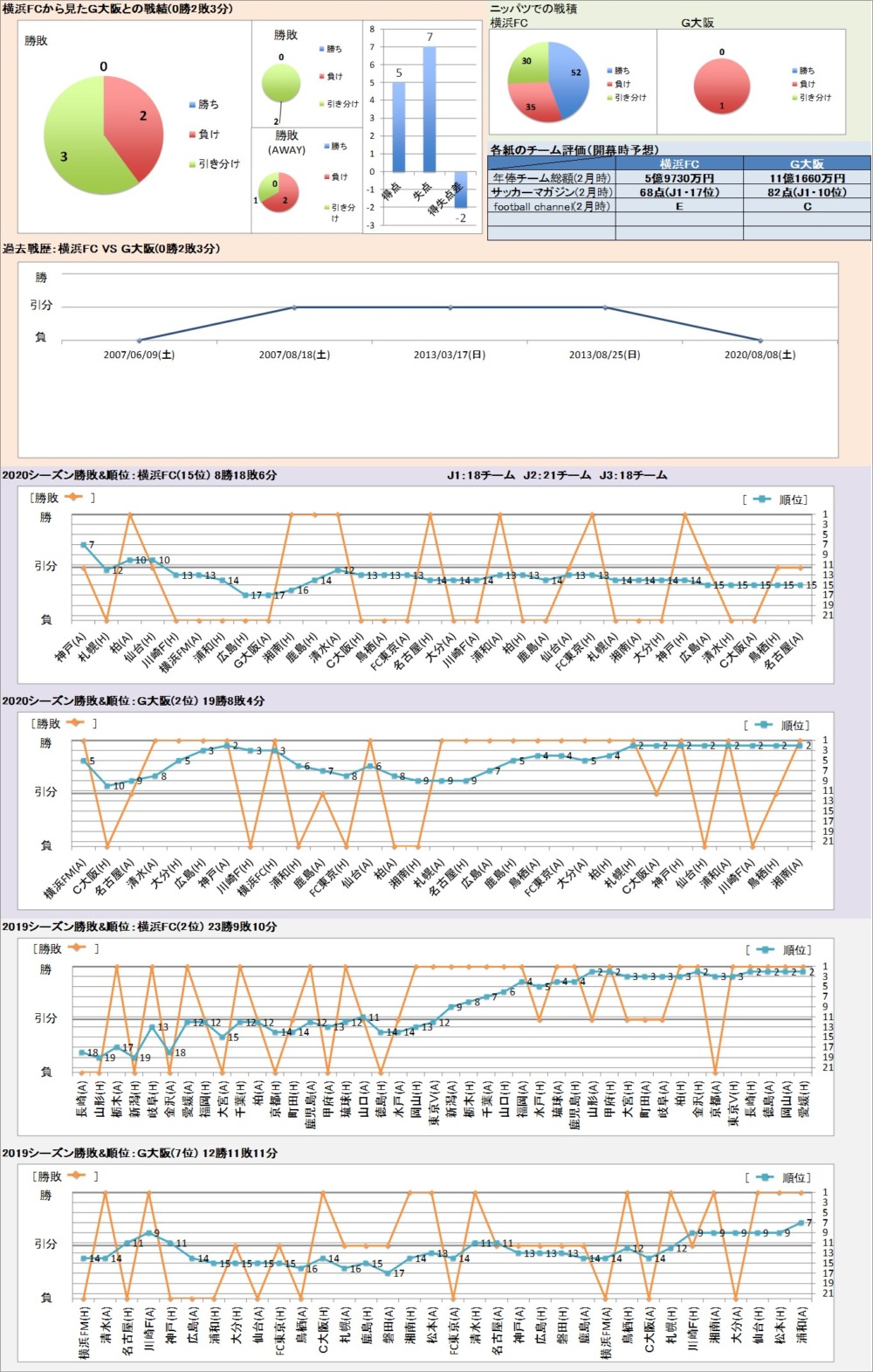
Task: Select the G大阪 column header in evaluation table
Action: pyautogui.click(x=807, y=163)
